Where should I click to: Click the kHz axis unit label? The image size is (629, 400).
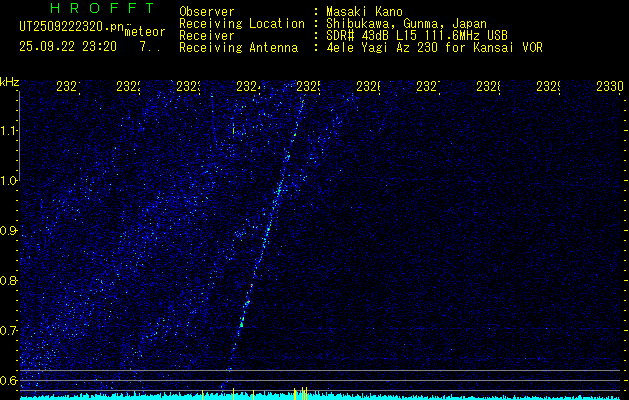[x=9, y=82]
